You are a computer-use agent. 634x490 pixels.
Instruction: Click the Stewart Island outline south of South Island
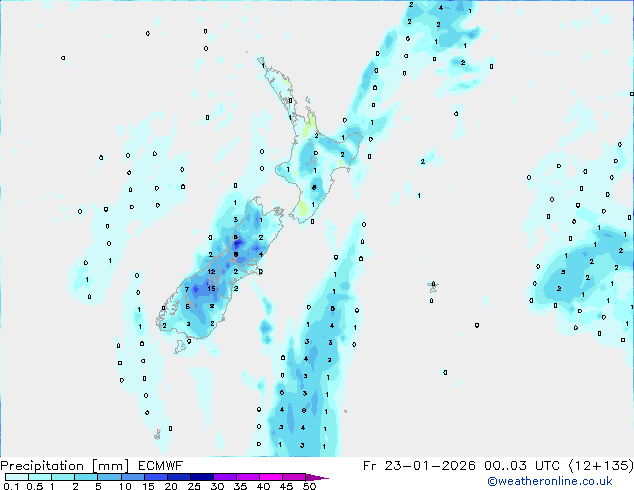(180, 346)
